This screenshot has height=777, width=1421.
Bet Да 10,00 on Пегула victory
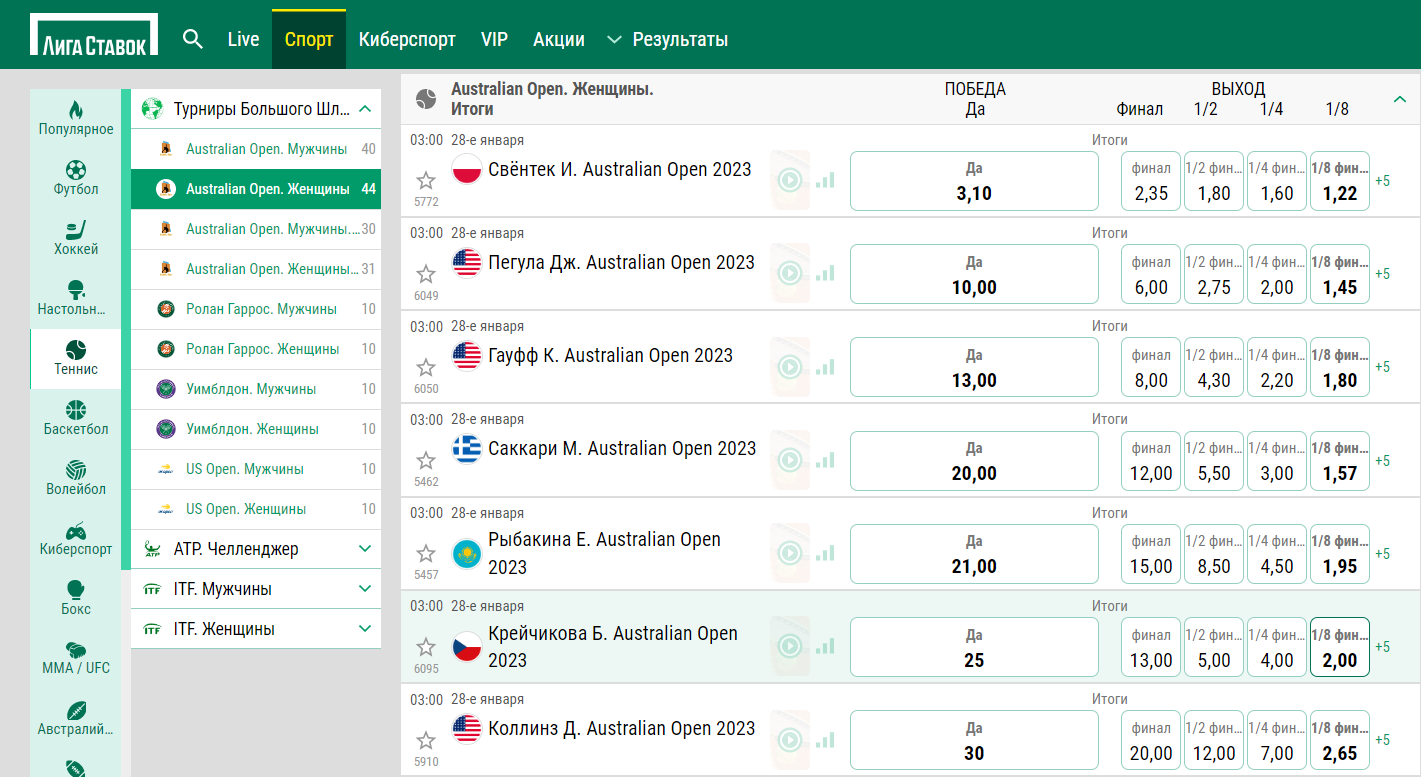point(974,274)
